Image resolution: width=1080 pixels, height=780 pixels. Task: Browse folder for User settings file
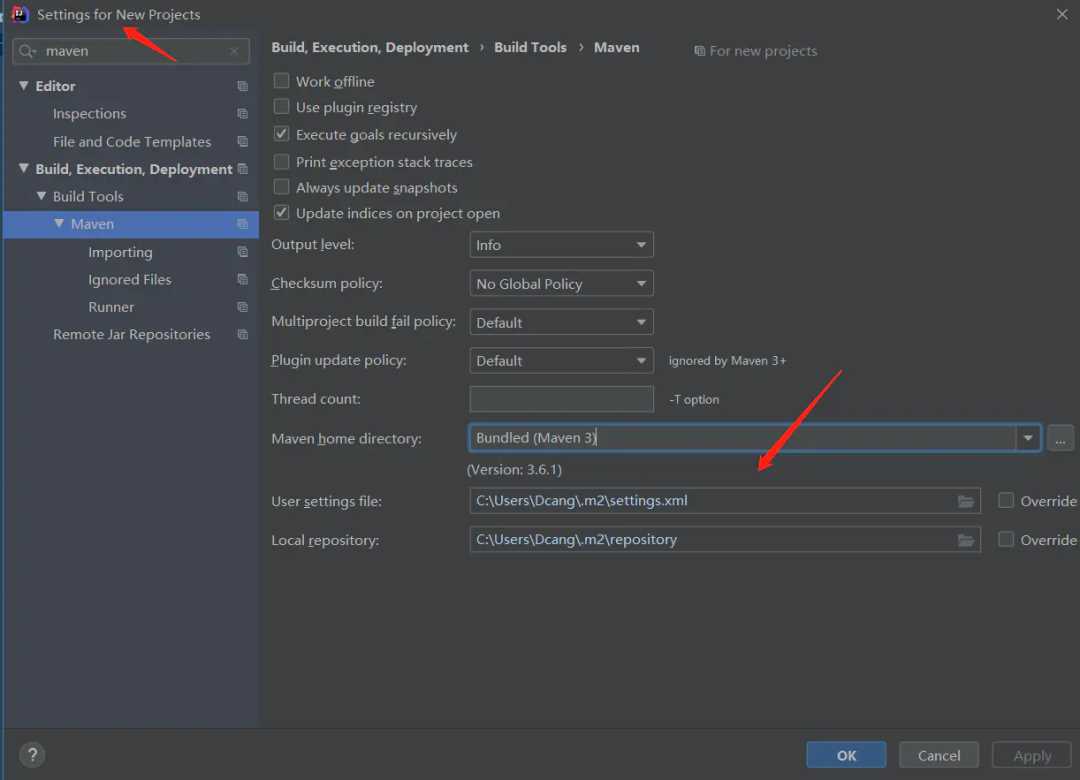(965, 501)
